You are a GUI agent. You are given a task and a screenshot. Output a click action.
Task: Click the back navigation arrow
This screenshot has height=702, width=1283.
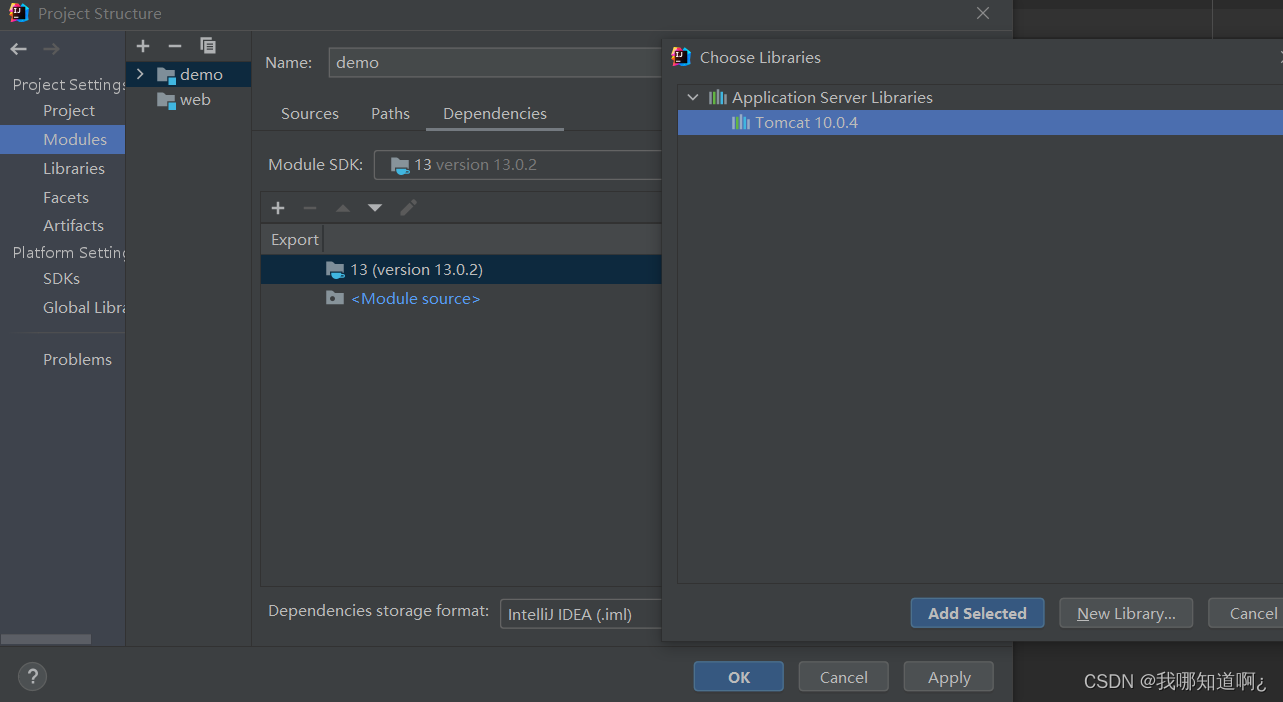19,49
